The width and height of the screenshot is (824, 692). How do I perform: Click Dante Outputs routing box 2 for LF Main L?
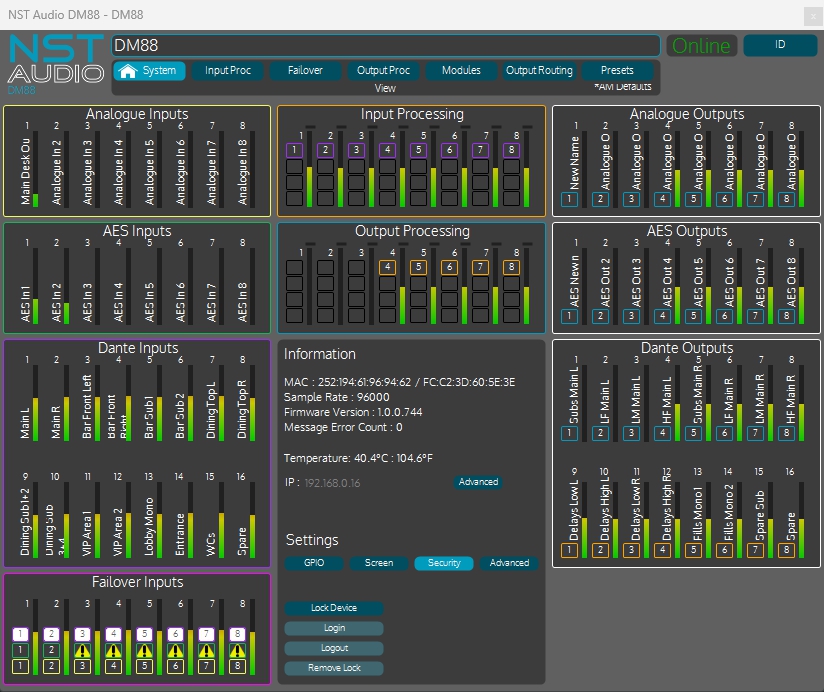[x=601, y=433]
